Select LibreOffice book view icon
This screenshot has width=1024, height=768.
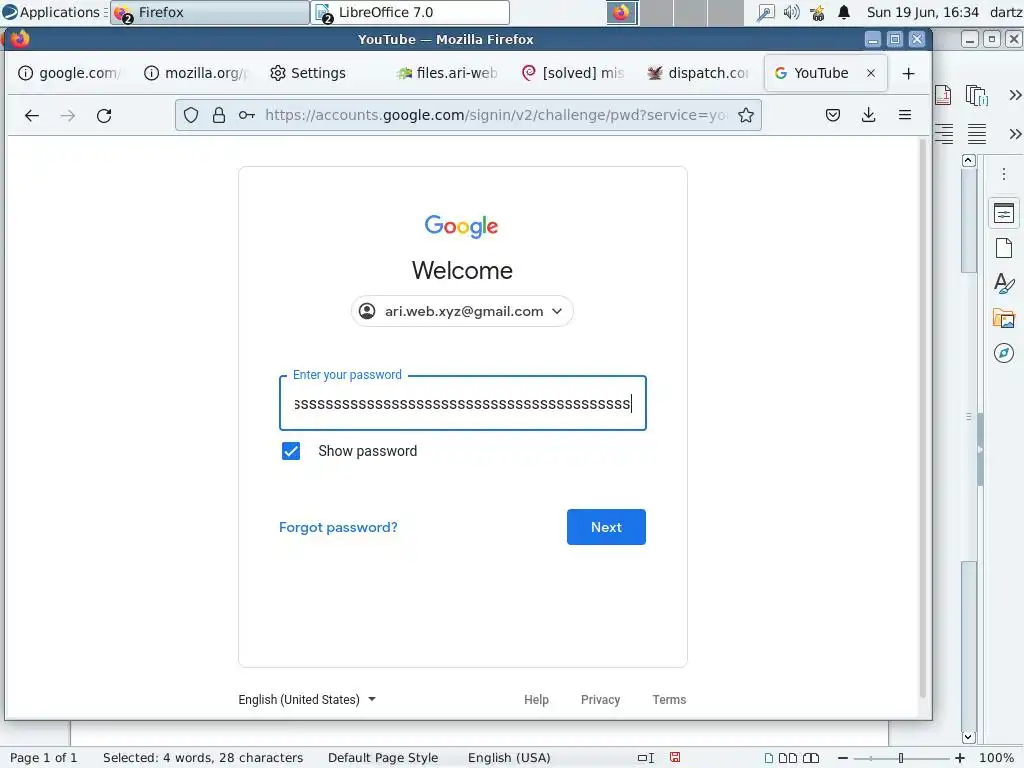[x=811, y=758]
